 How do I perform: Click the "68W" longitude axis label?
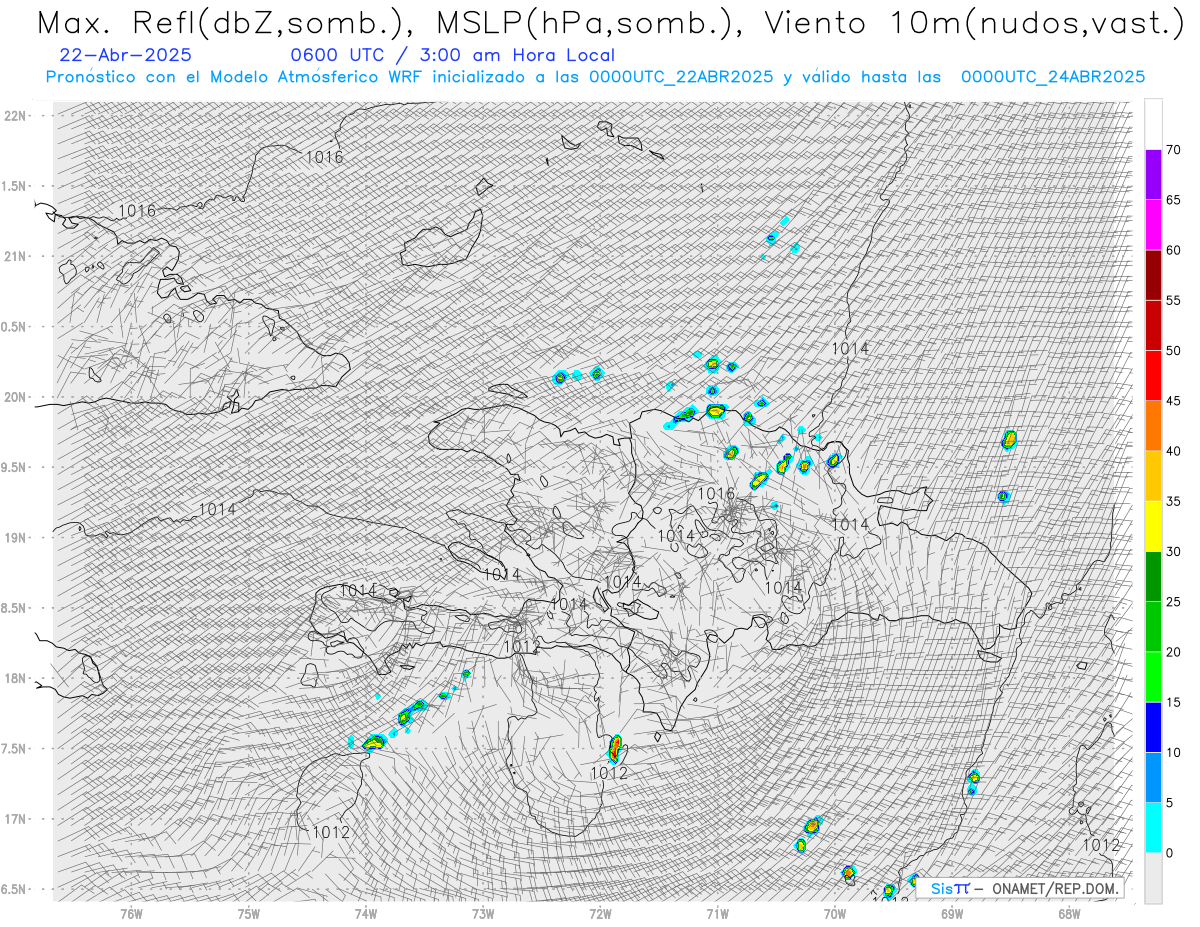pos(1068,912)
